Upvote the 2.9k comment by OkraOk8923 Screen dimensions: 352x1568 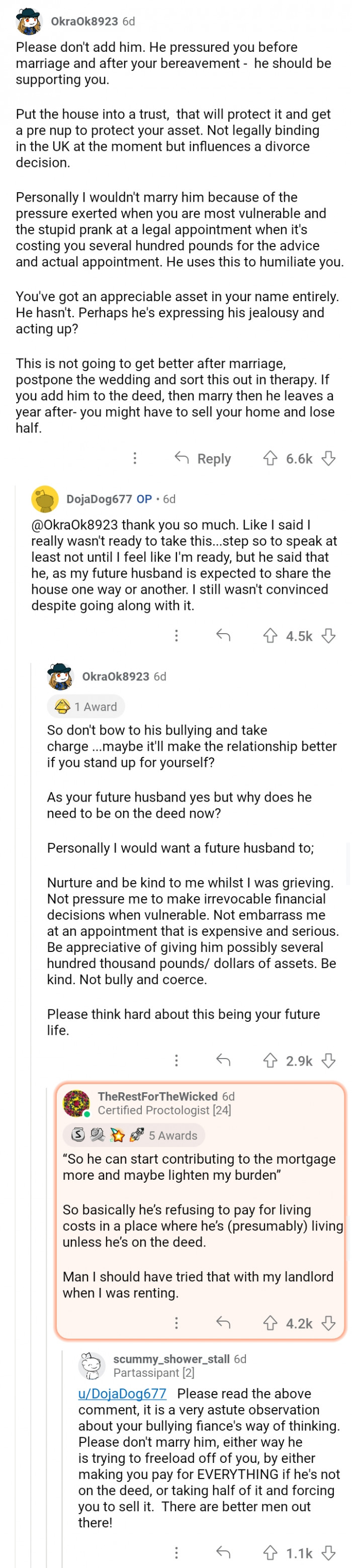click(270, 1061)
